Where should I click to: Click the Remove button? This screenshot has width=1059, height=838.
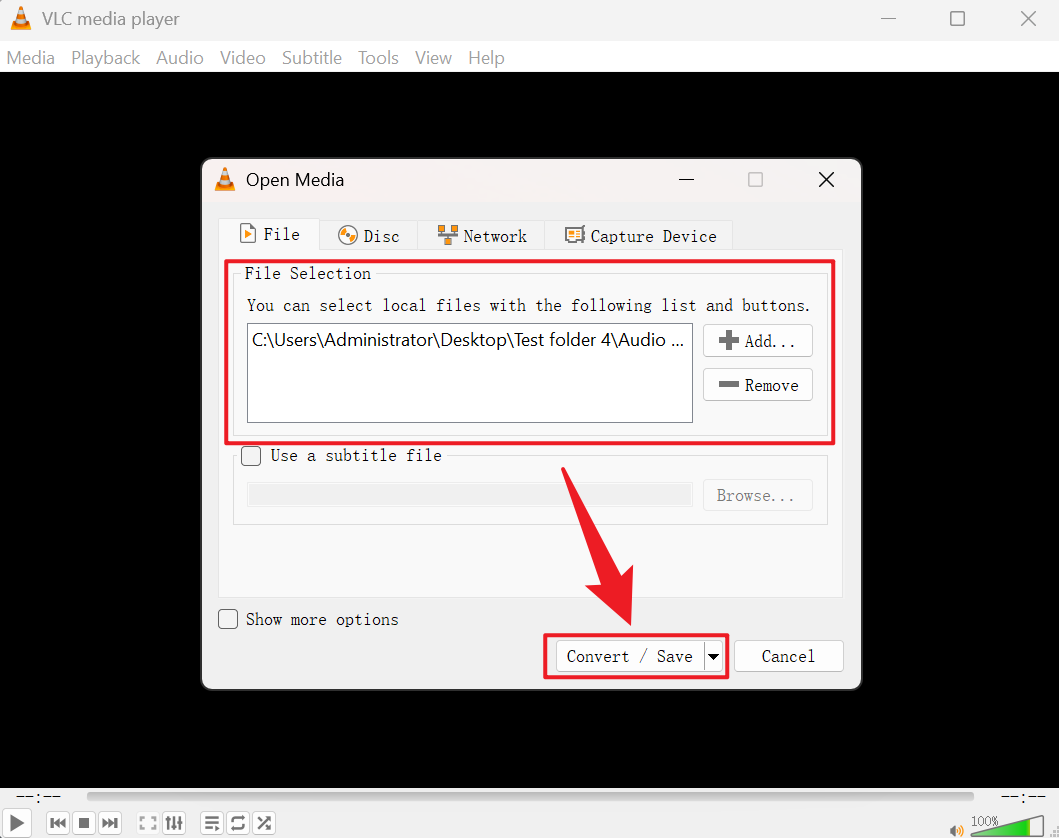758,385
